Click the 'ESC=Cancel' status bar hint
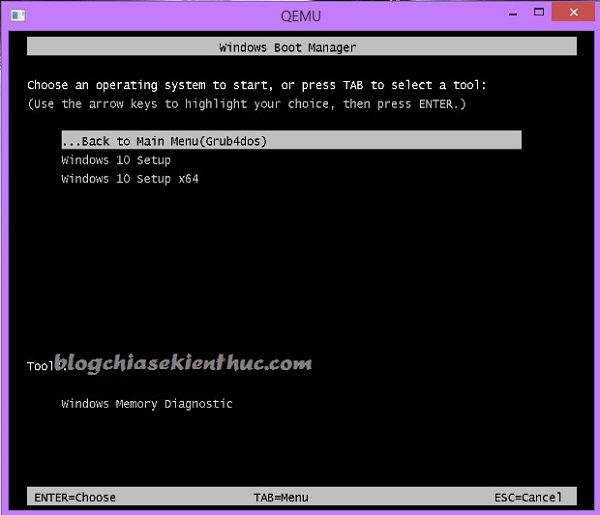Viewport: 600px width, 515px height. [x=528, y=497]
